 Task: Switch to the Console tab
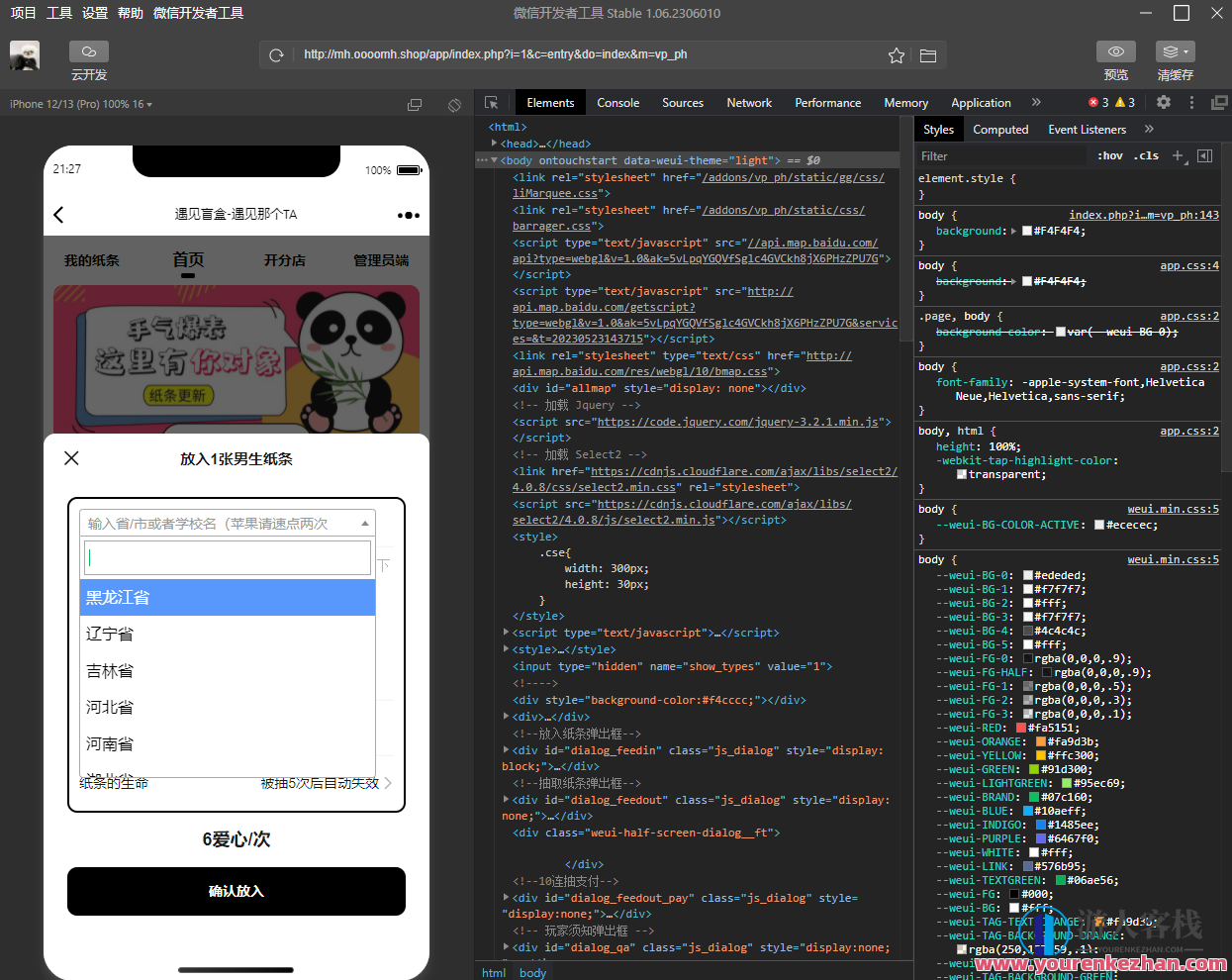pos(617,102)
